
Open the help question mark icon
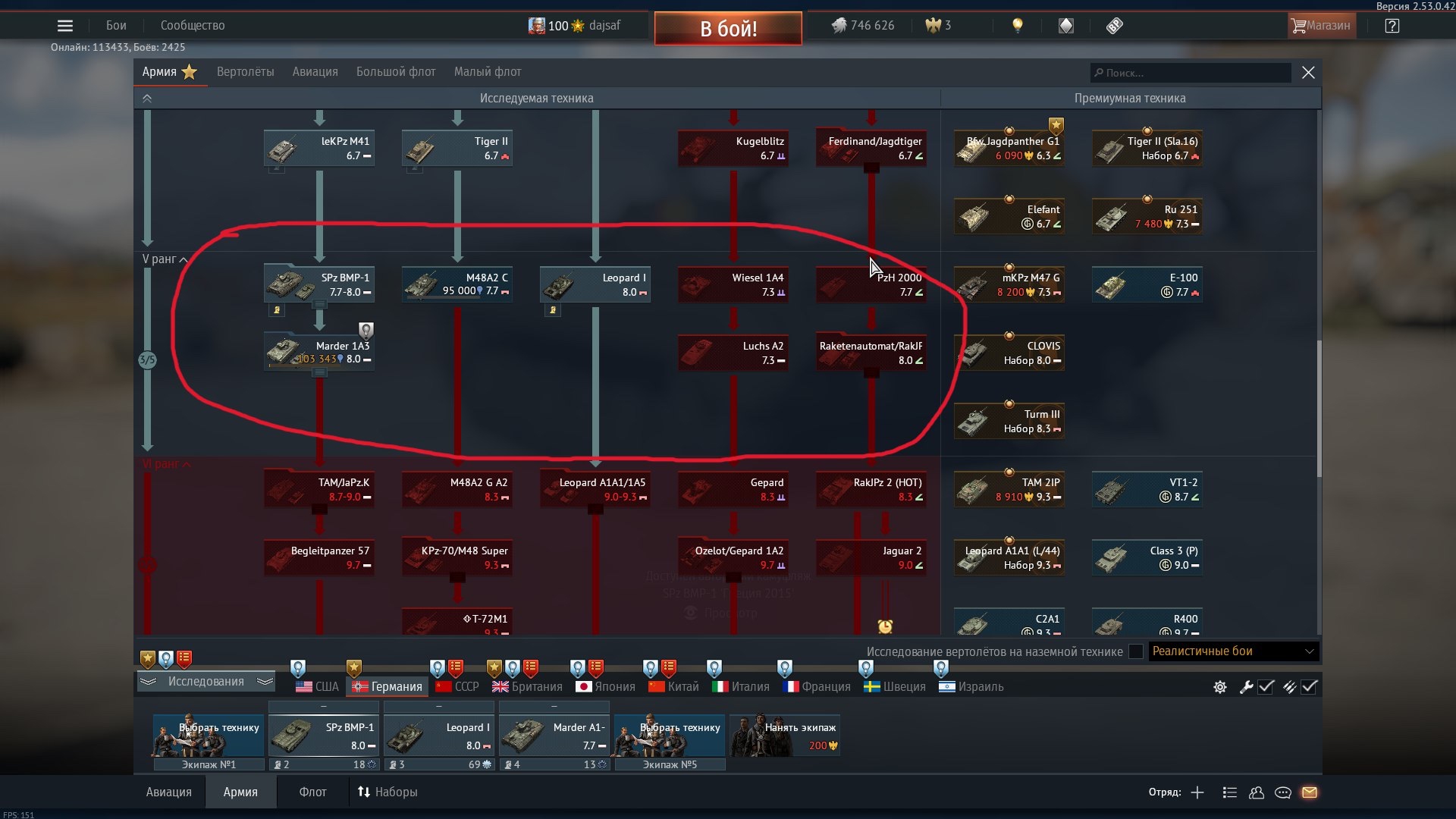click(1392, 26)
